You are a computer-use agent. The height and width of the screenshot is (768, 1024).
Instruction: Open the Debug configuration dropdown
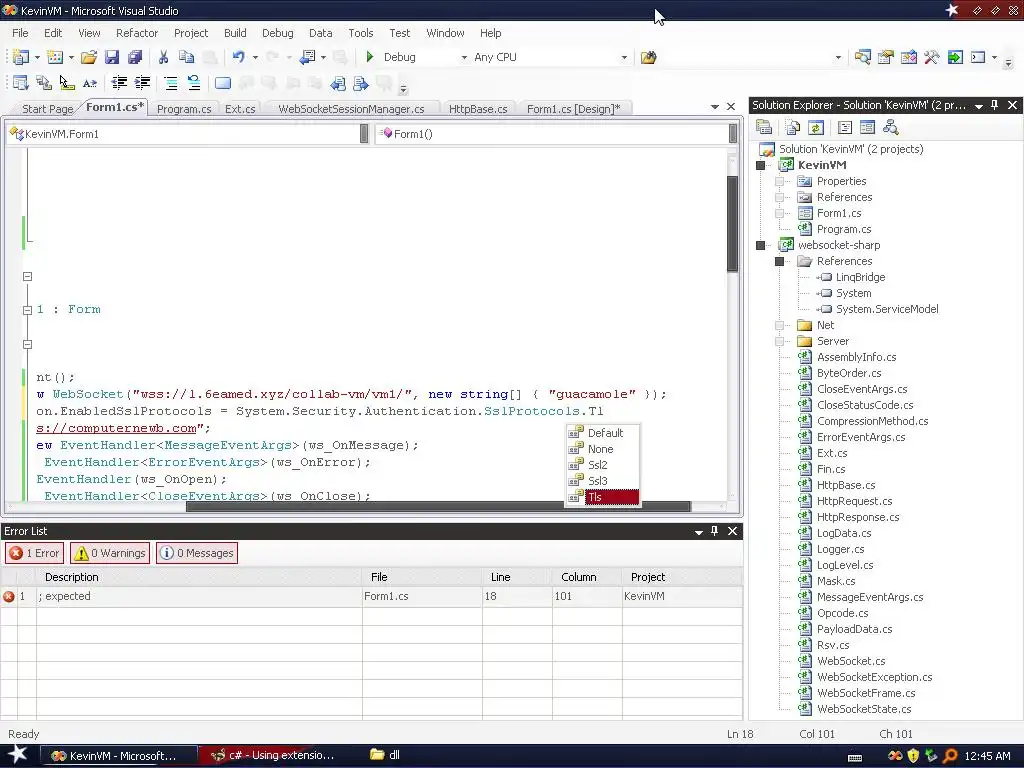point(464,57)
